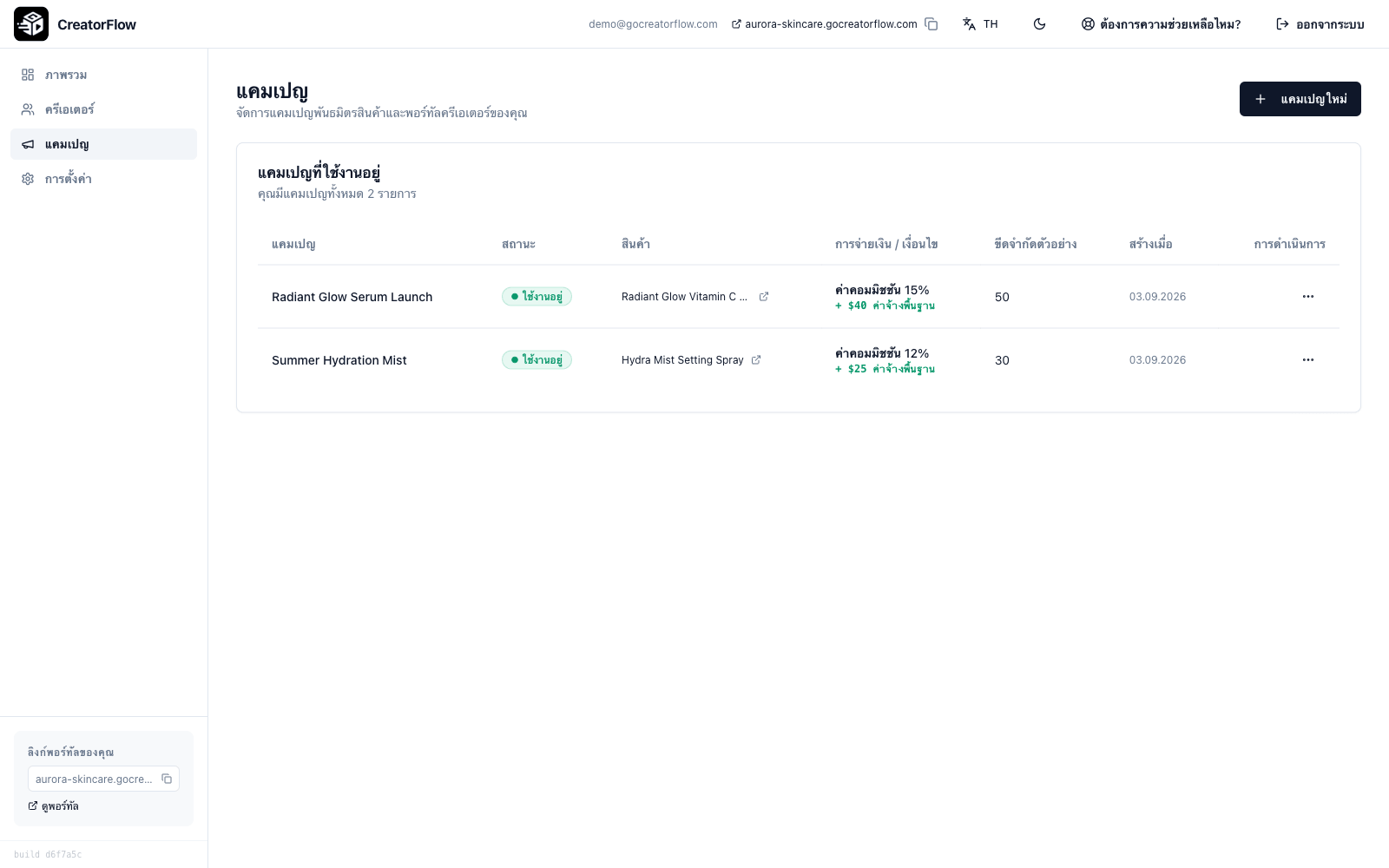Click the $40 base fee text
Screen dimensions: 1389x868
coord(885,306)
